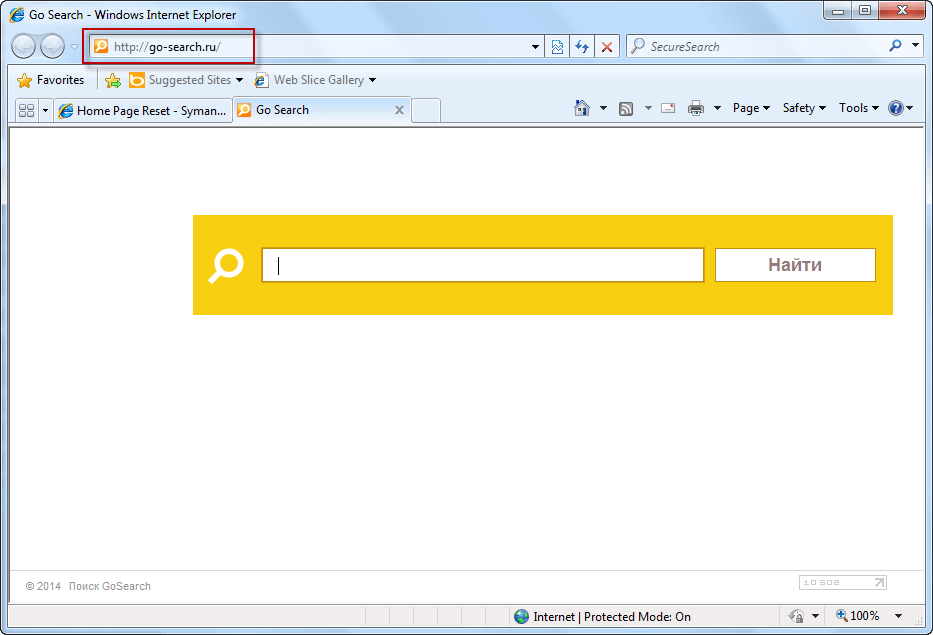Click the Internet Protected Mode status globe
The height and width of the screenshot is (635, 933).
pos(521,617)
